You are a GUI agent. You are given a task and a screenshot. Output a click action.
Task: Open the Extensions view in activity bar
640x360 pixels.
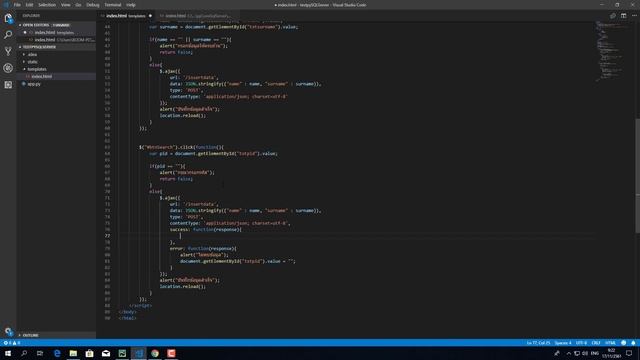[x=8, y=85]
